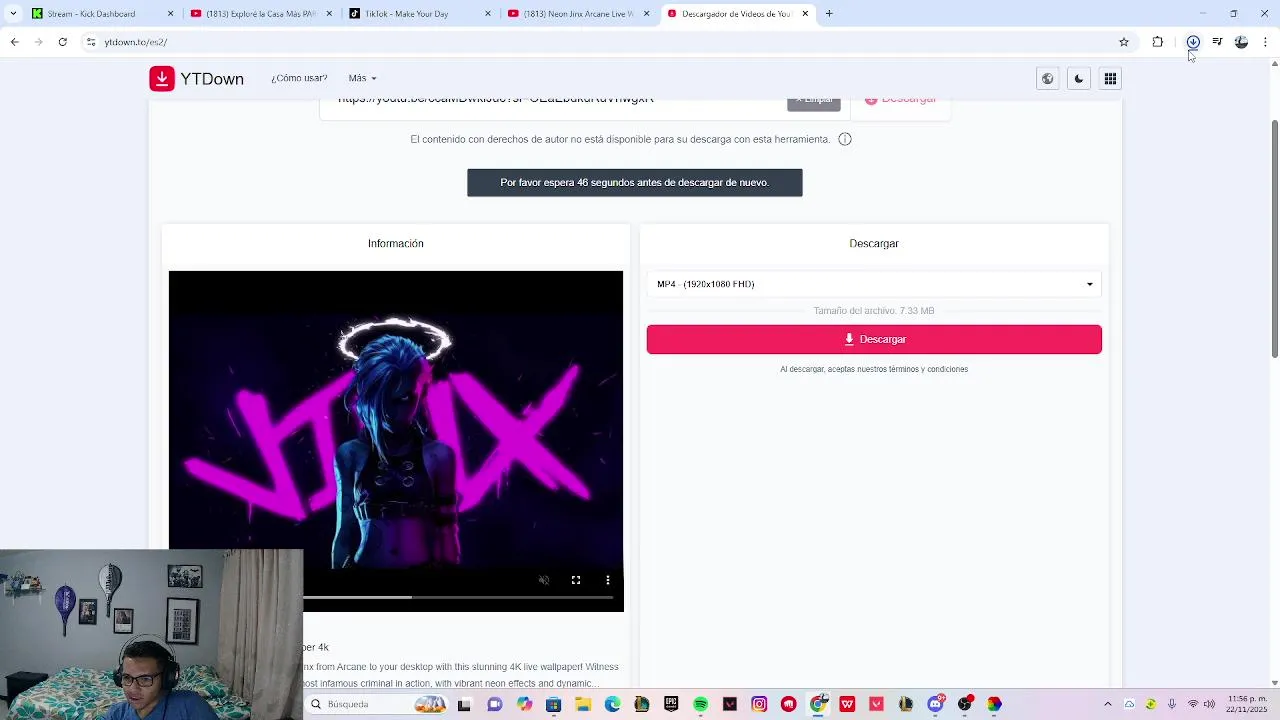1280x720 pixels.
Task: View site information icon in address bar
Action: pyautogui.click(x=91, y=42)
